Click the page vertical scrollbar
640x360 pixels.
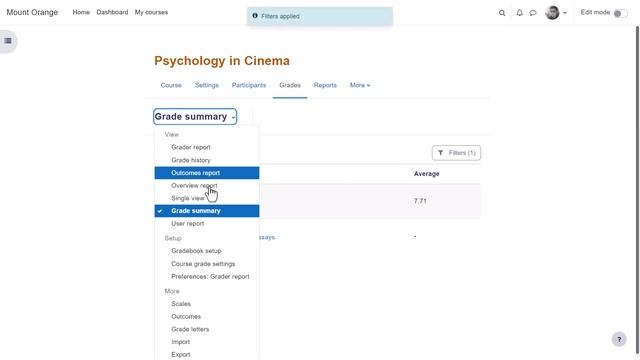coord(637,190)
